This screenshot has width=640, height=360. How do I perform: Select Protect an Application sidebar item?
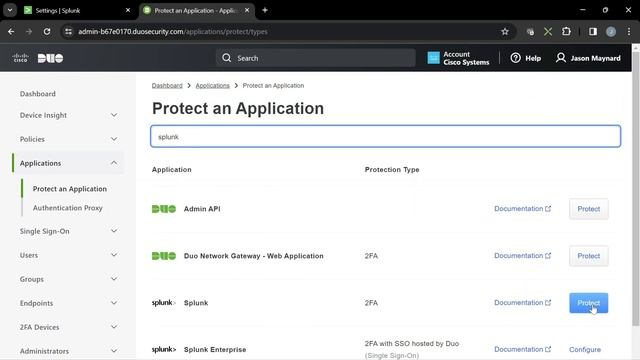tap(70, 189)
